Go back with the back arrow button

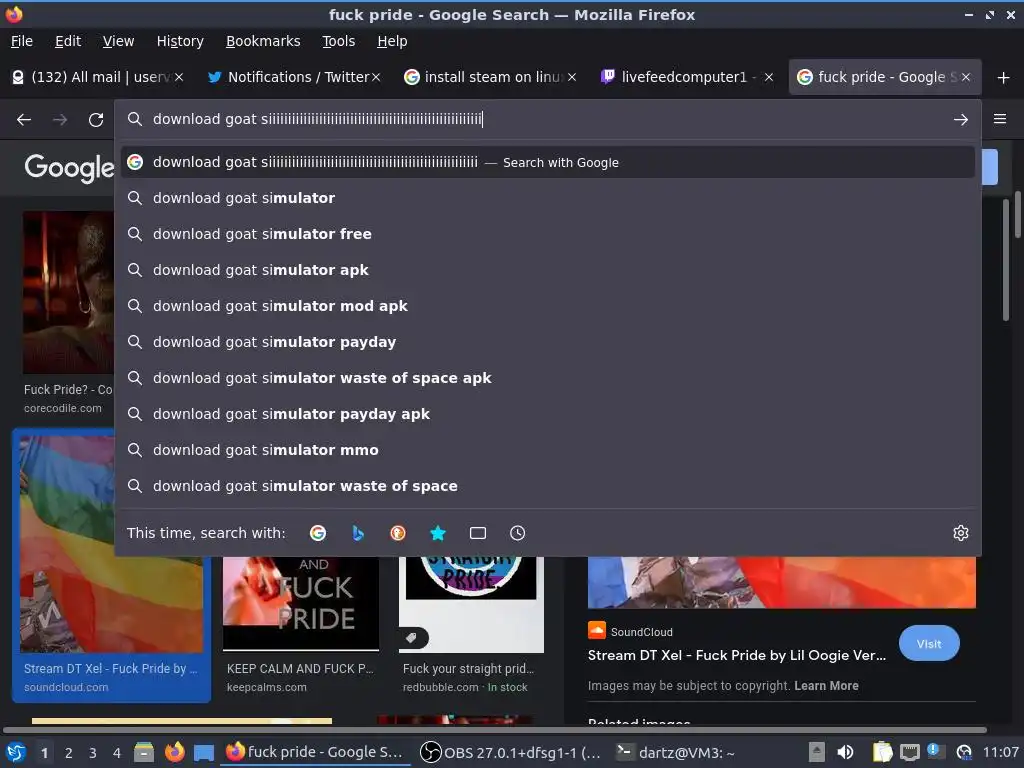pyautogui.click(x=24, y=120)
